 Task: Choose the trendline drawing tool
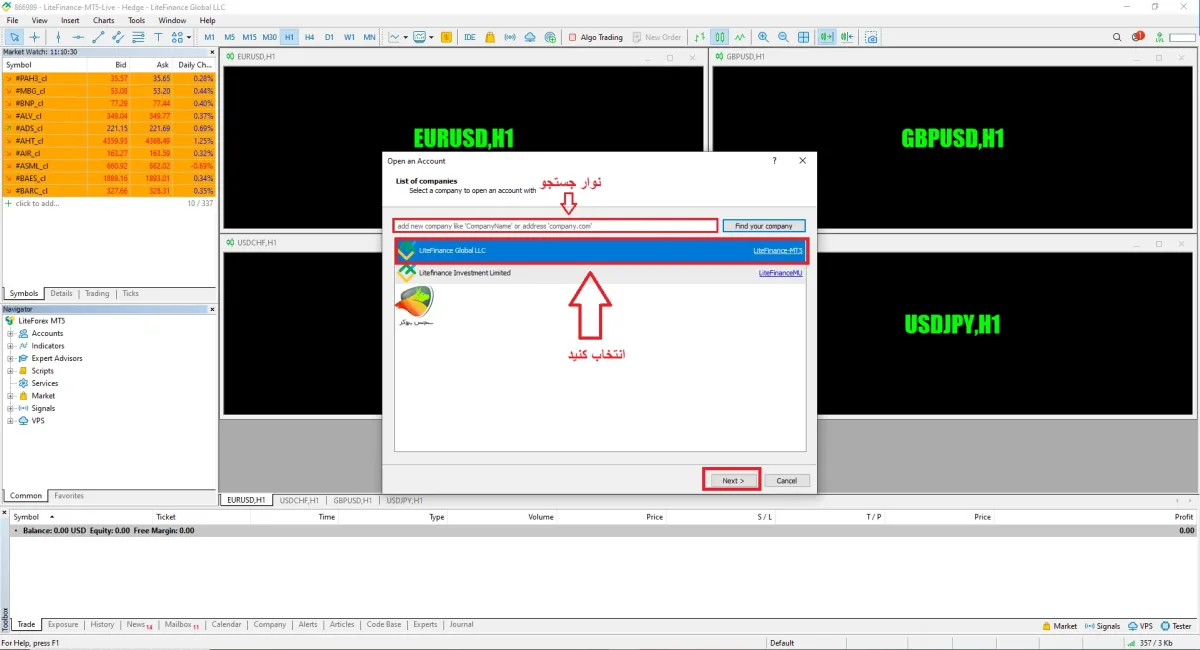pyautogui.click(x=98, y=37)
